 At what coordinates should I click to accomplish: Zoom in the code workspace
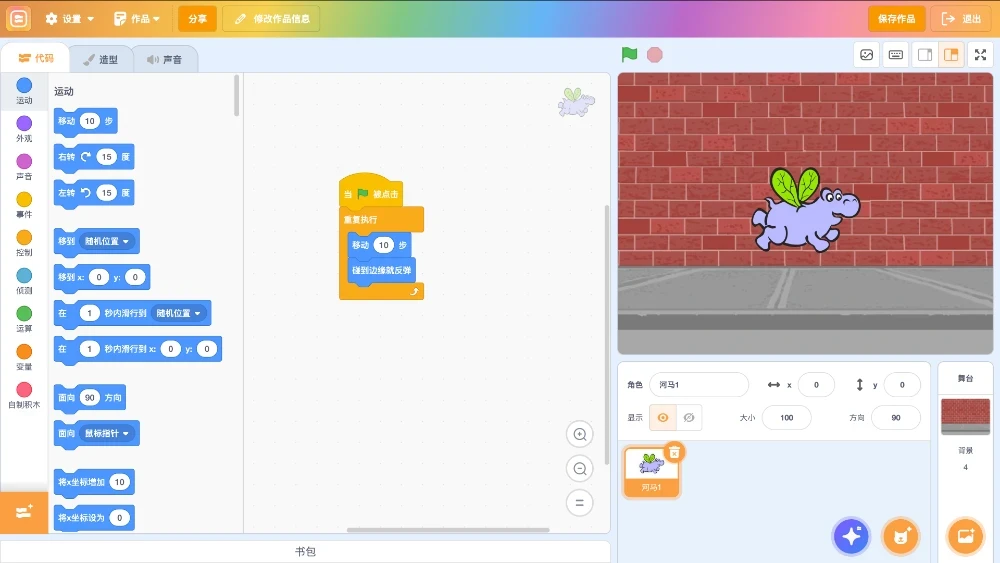(x=580, y=434)
